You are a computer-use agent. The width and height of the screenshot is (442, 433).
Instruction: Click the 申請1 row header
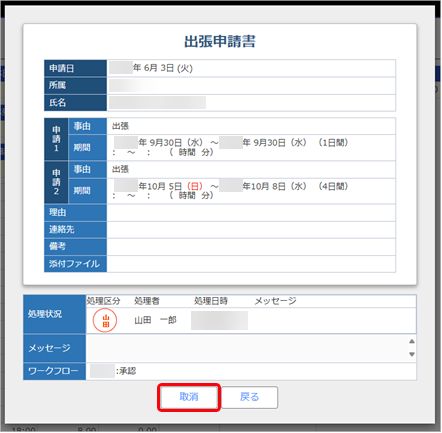[56, 139]
